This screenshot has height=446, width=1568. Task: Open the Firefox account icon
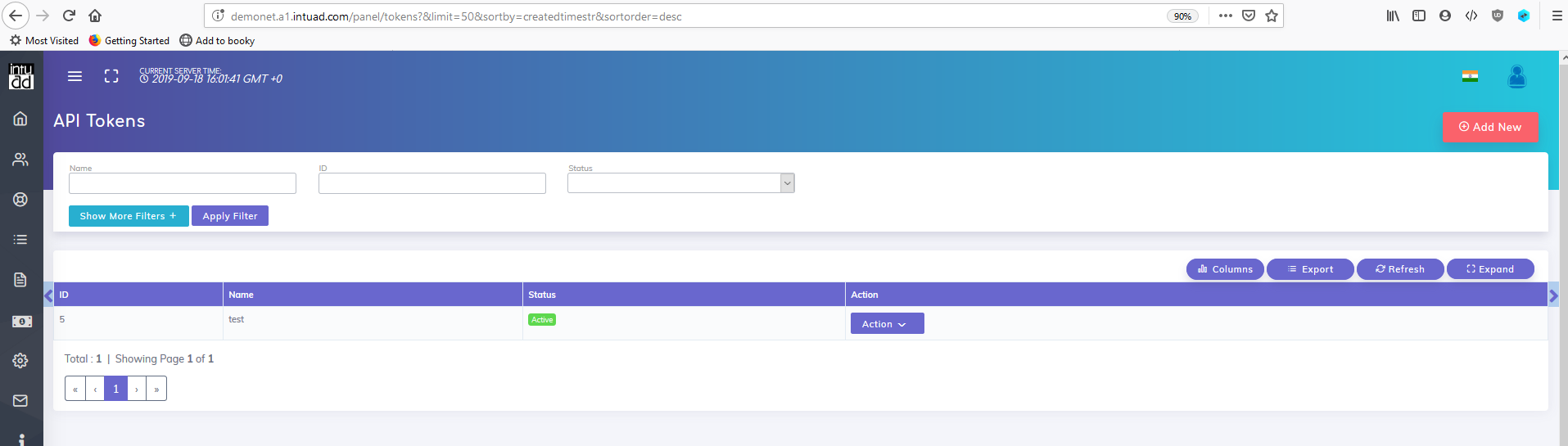pos(1445,16)
